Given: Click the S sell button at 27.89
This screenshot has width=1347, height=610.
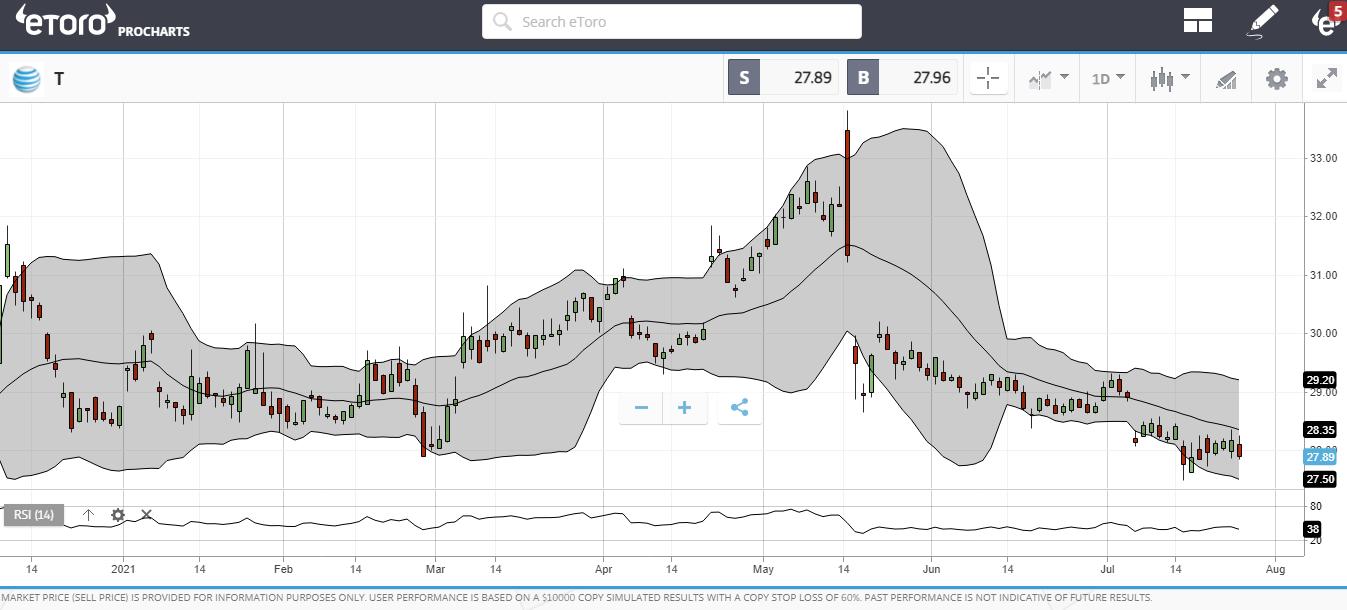Looking at the screenshot, I should pos(744,78).
